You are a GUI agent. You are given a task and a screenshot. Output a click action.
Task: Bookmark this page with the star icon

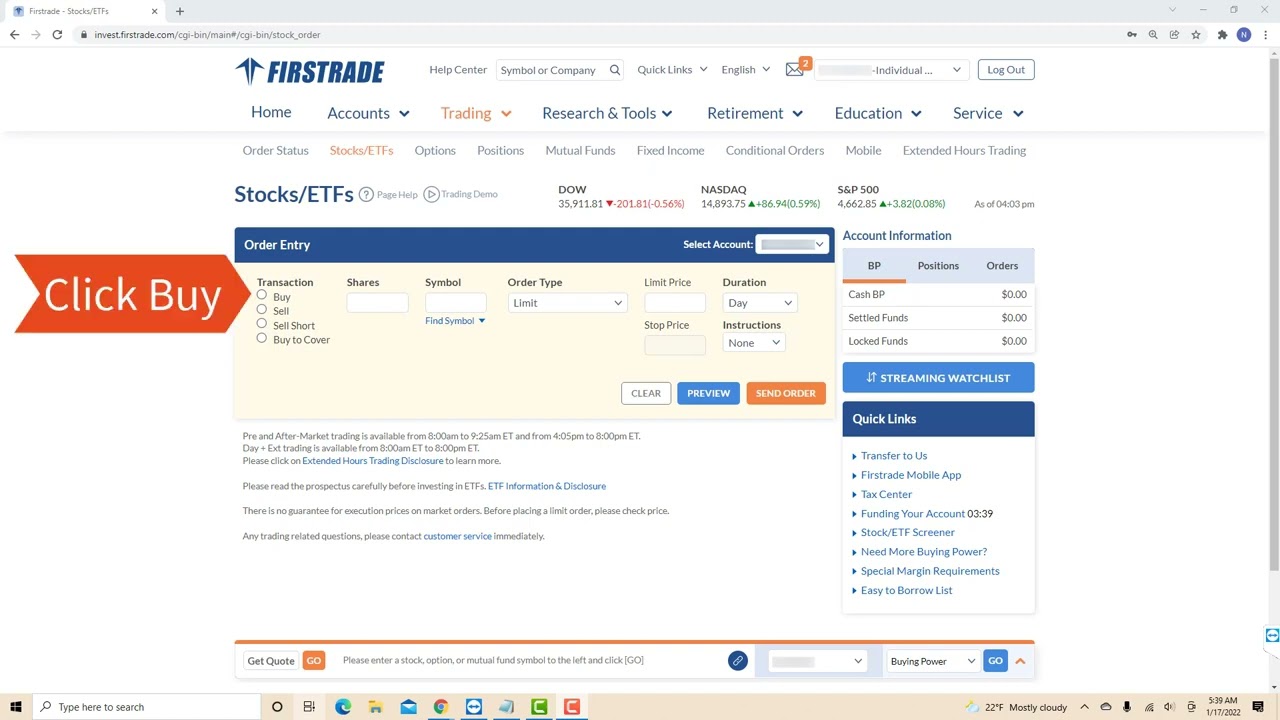click(x=1195, y=34)
